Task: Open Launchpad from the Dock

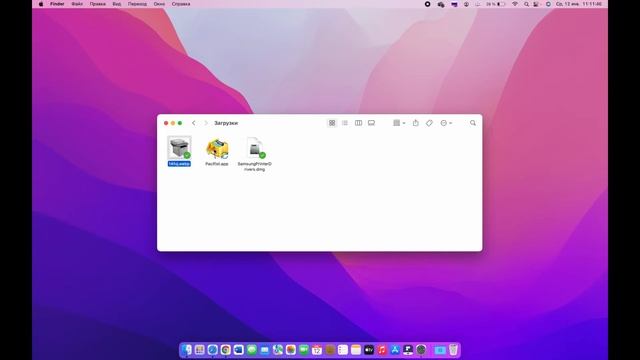Action: point(200,350)
